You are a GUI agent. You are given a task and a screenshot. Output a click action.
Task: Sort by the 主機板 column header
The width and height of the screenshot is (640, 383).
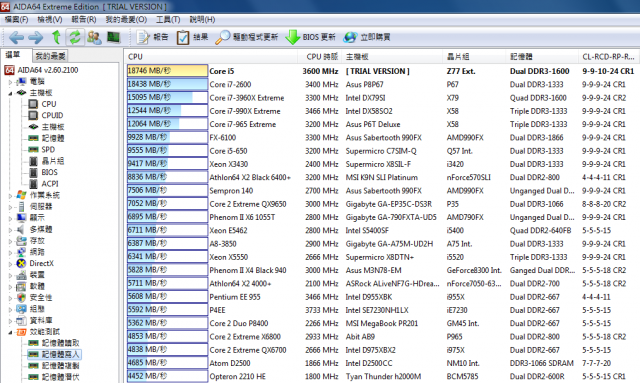(x=392, y=57)
